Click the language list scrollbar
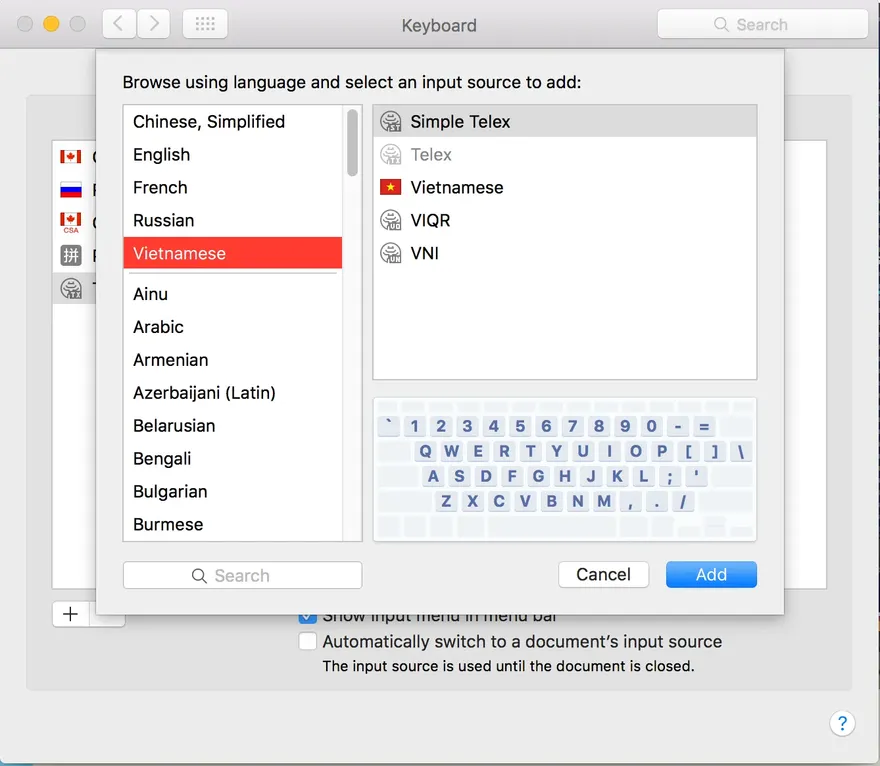This screenshot has width=880, height=766. coord(352,140)
